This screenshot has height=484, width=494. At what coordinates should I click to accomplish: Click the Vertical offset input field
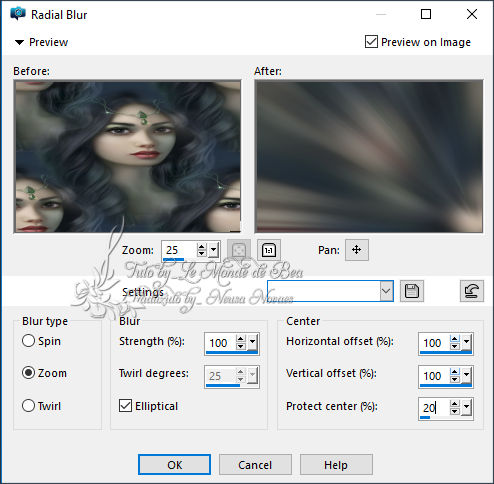[x=435, y=376]
